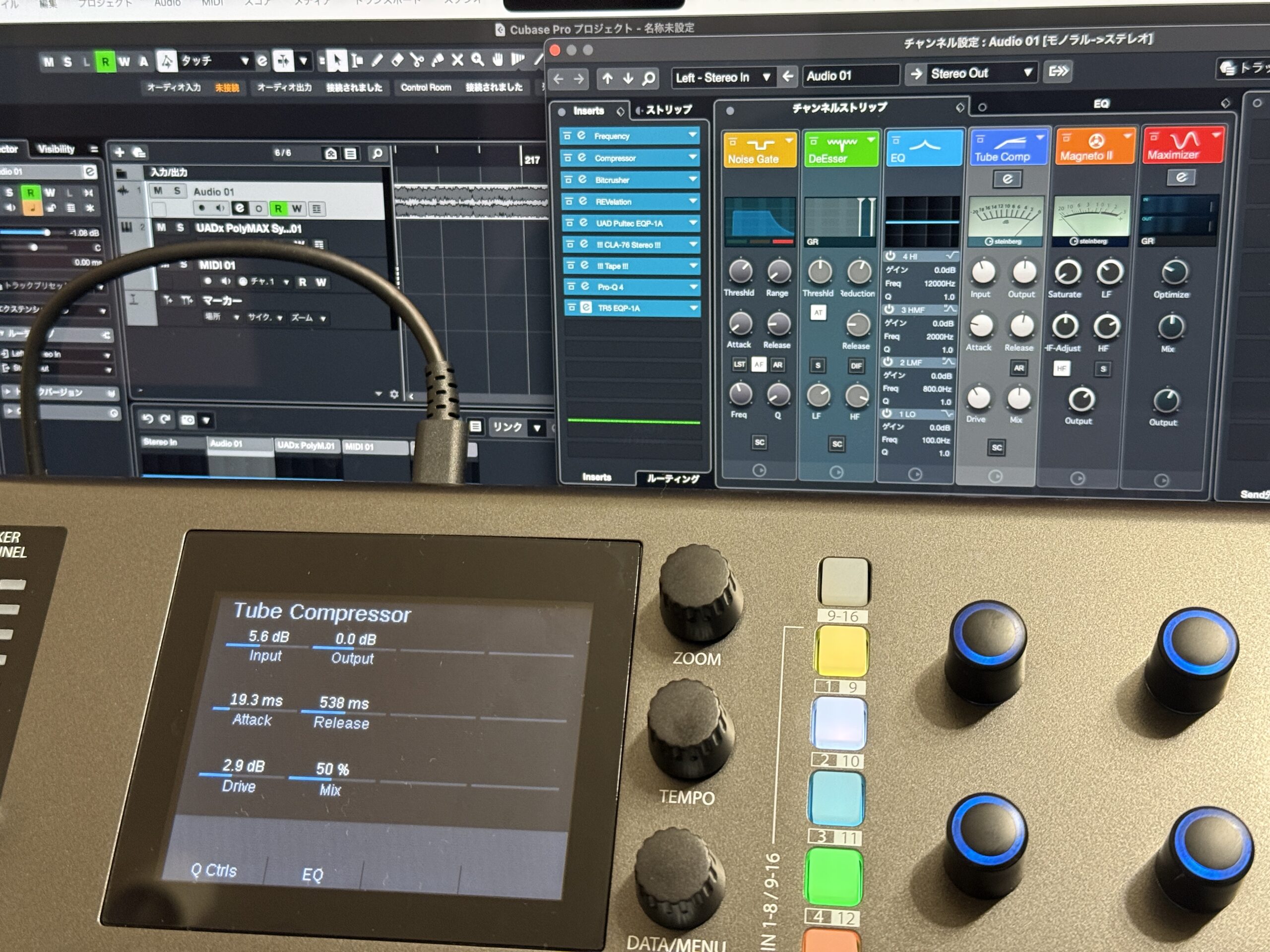The height and width of the screenshot is (952, 1270).
Task: Click the Undo arrow in lower zone
Action: click(147, 419)
